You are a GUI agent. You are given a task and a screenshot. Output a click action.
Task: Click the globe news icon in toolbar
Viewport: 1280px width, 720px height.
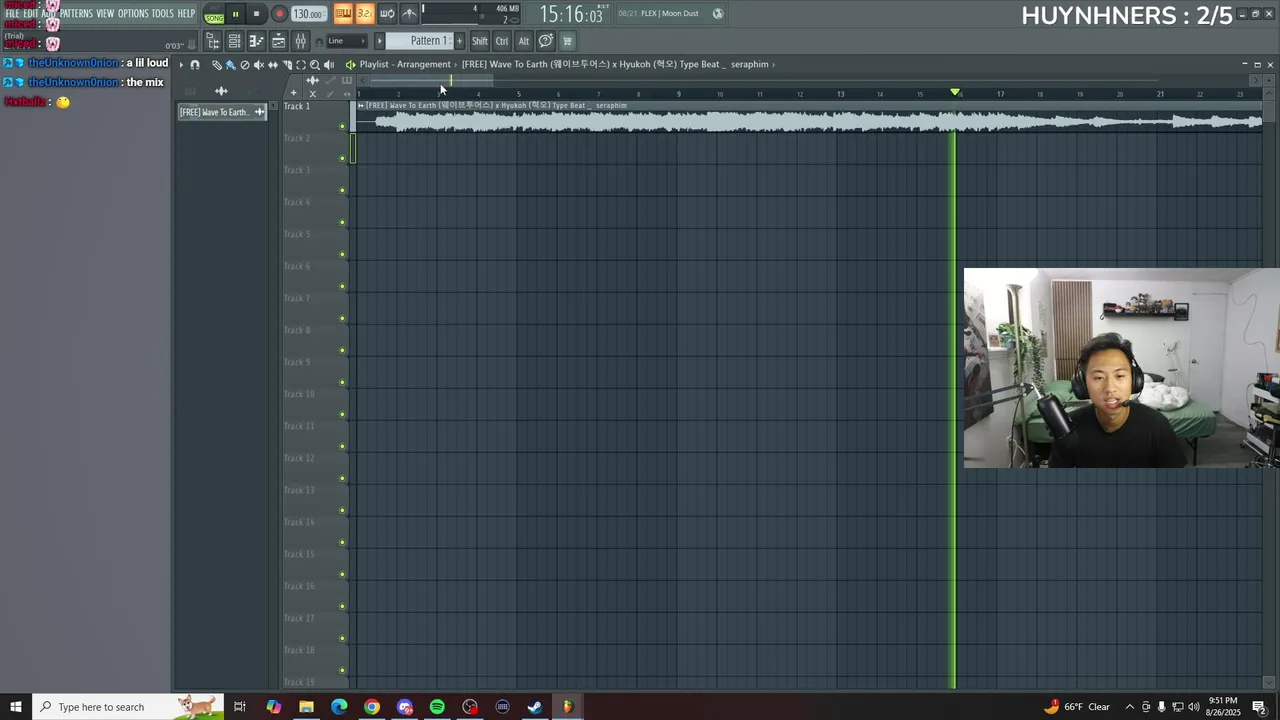pos(718,14)
